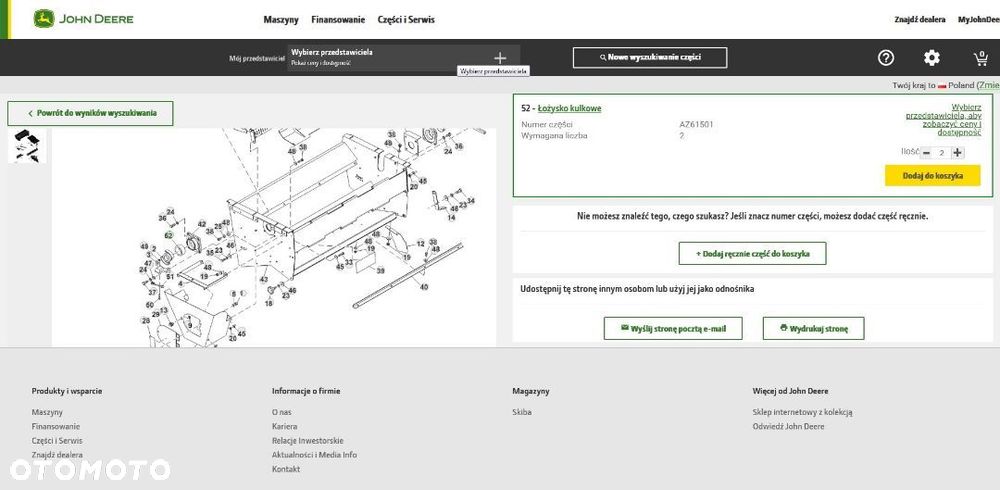Click the Zmień country link
Screen dimensions: 1000x490
pyautogui.click(x=989, y=85)
